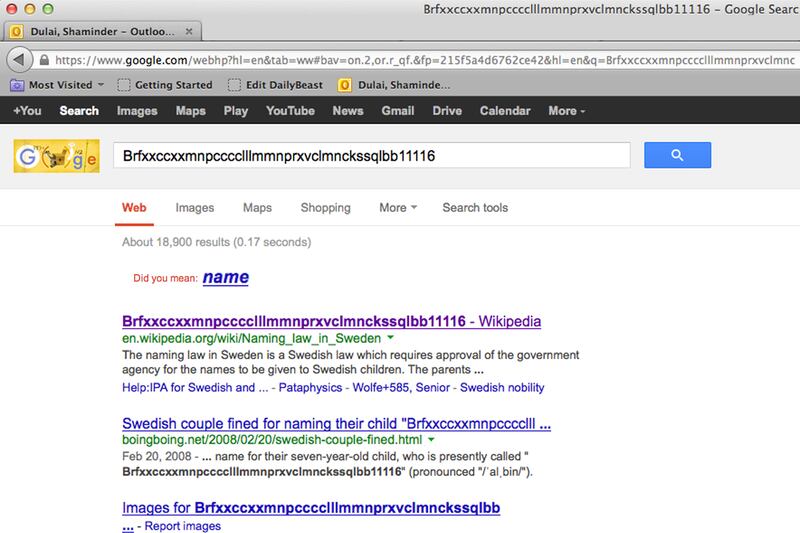This screenshot has height=533, width=800.
Task: Open Maps in the black Google bar
Action: pos(190,111)
